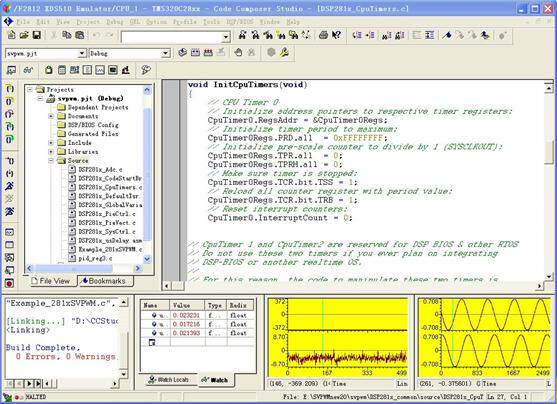Click the Save floppy disk icon

pos(36,35)
